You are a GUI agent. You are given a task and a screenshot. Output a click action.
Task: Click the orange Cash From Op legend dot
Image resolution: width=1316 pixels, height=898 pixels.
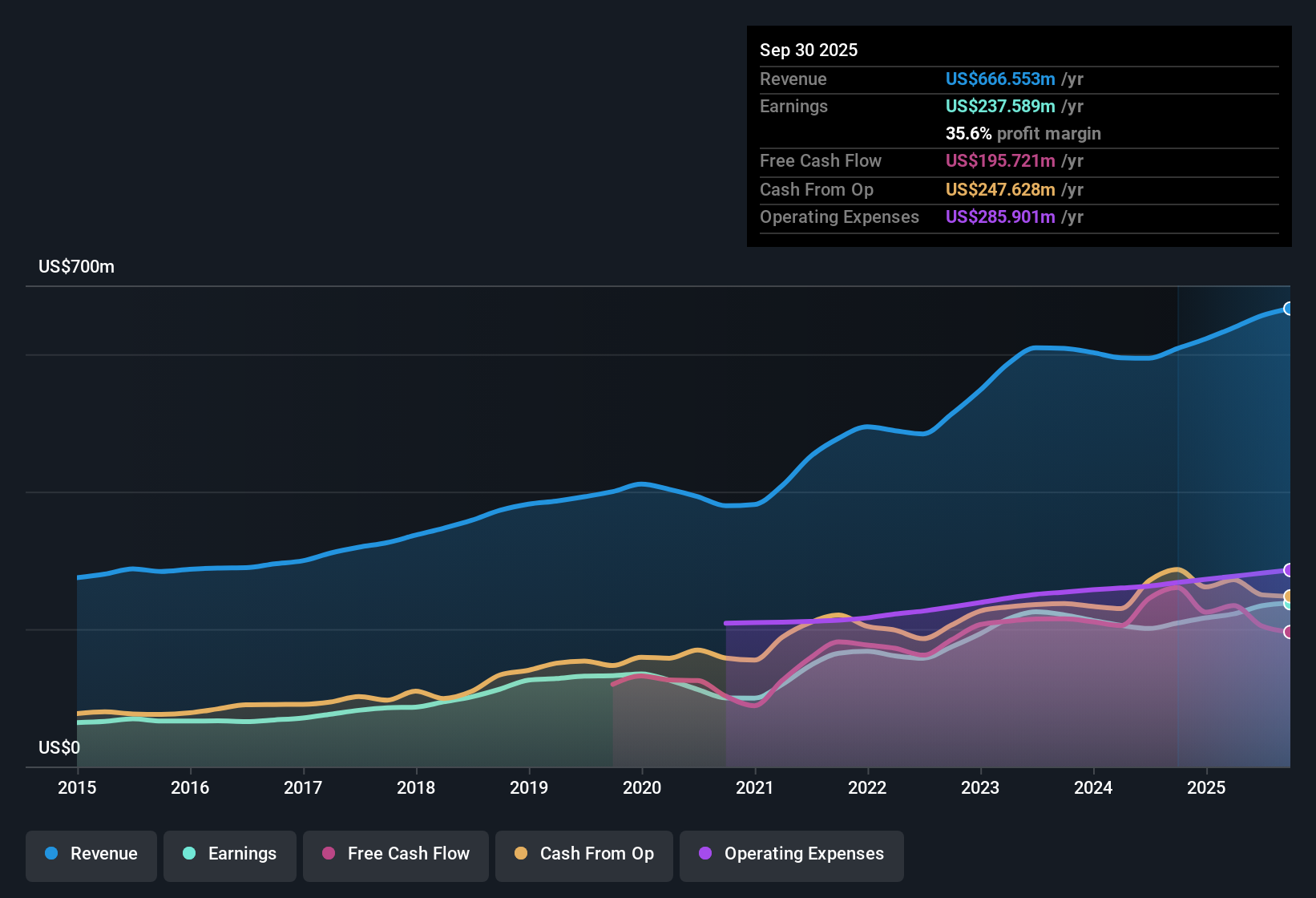point(520,854)
